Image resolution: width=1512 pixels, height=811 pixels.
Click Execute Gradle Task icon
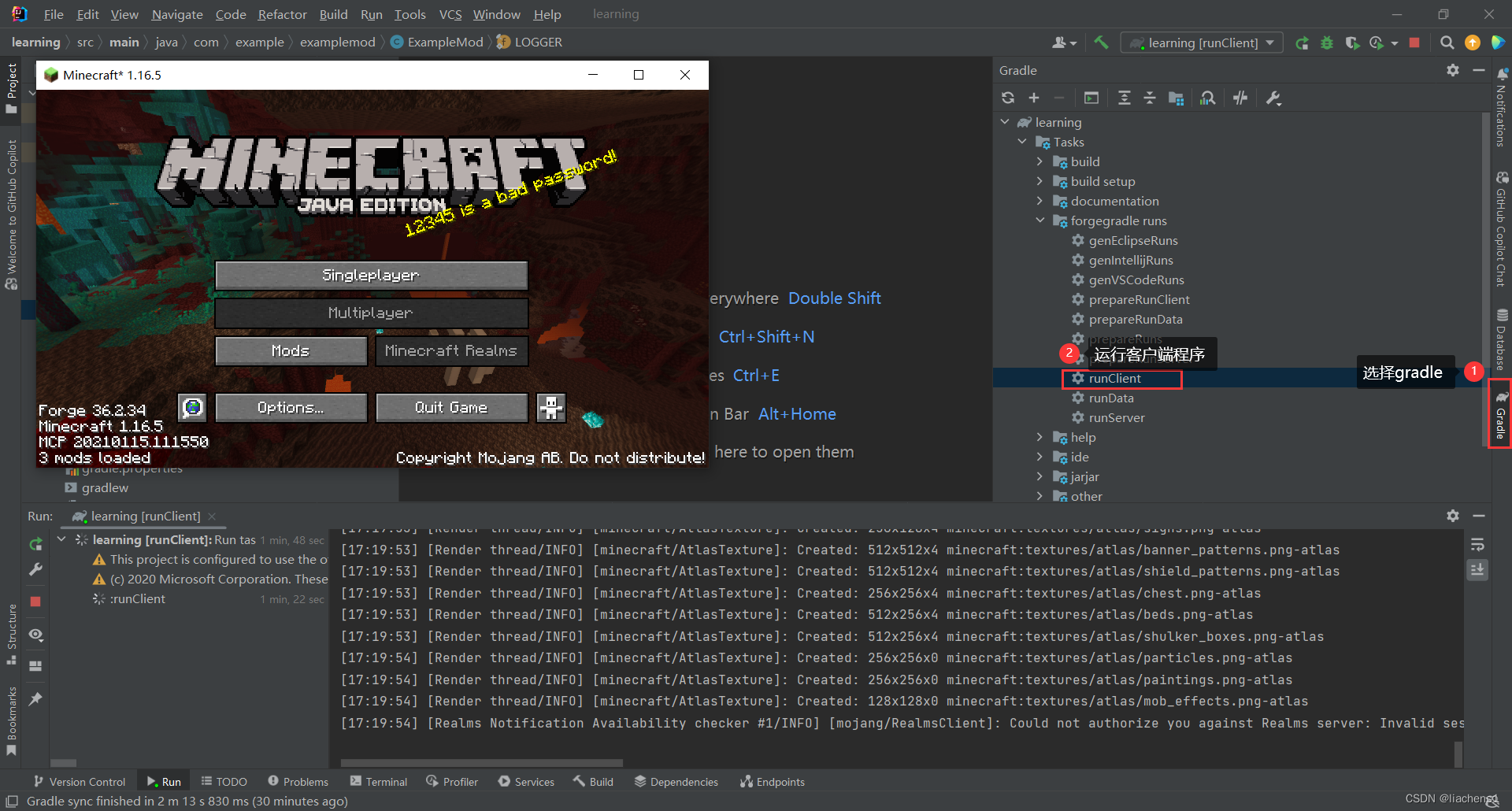coord(1091,98)
